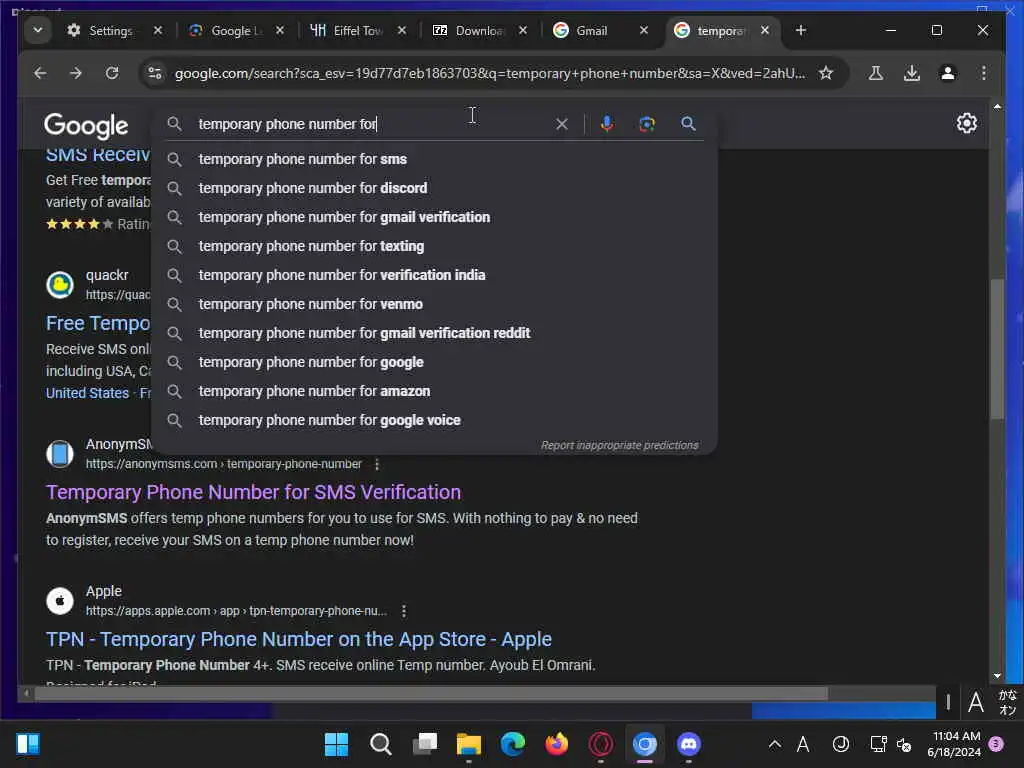Open the Chrome profile icon
1024x768 pixels.
948,73
